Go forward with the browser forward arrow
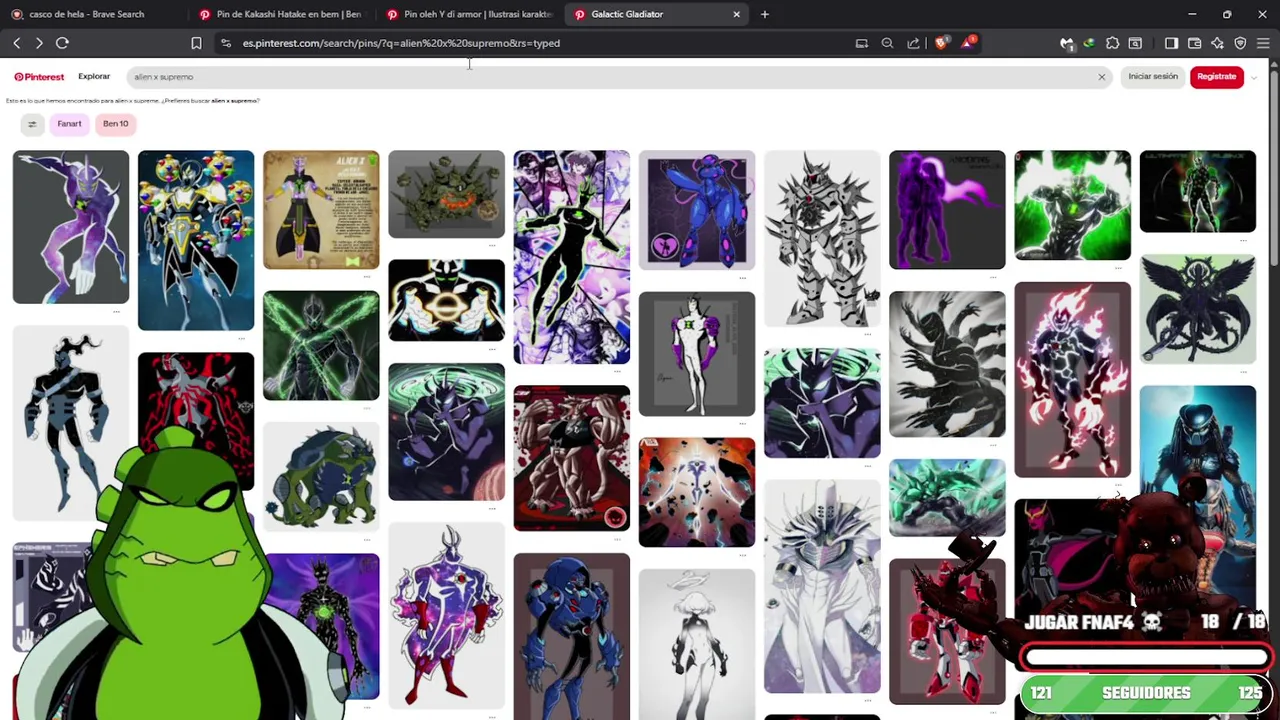 pos(39,43)
